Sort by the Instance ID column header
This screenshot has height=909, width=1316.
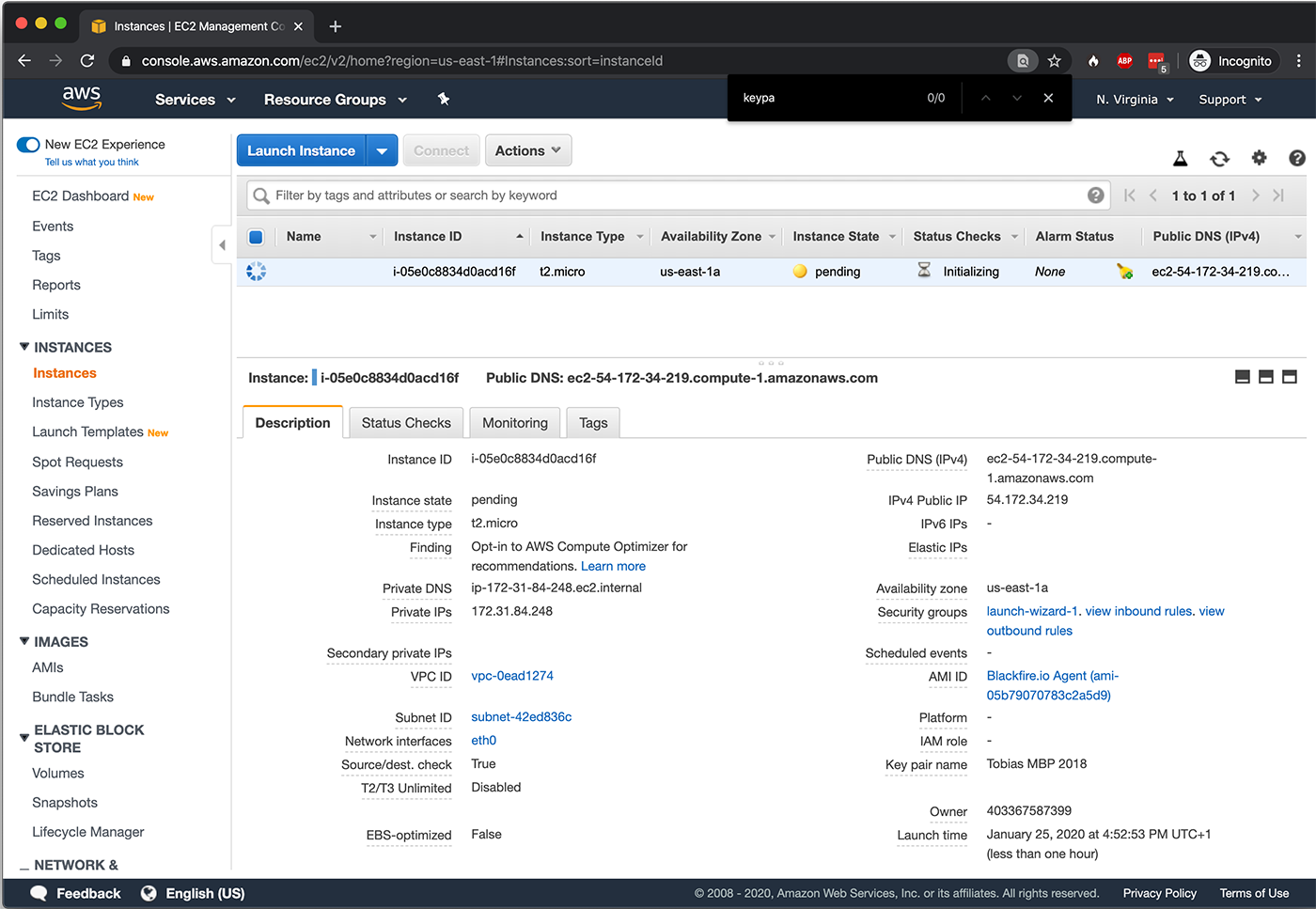(428, 237)
